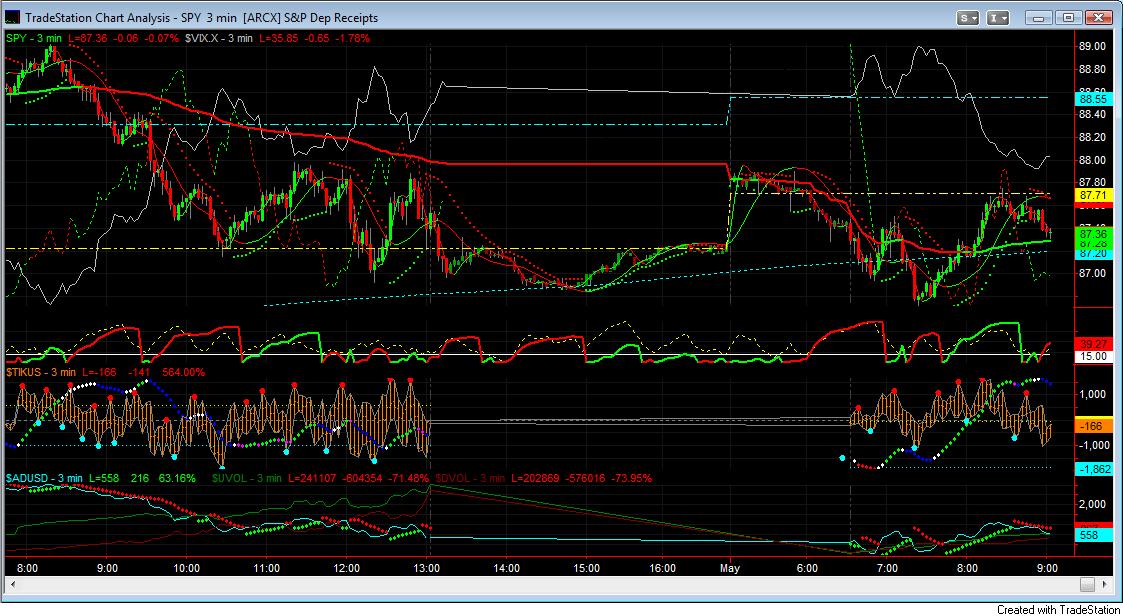Open the S dropdown in title bar
This screenshot has height=616, width=1123.
pyautogui.click(x=970, y=18)
